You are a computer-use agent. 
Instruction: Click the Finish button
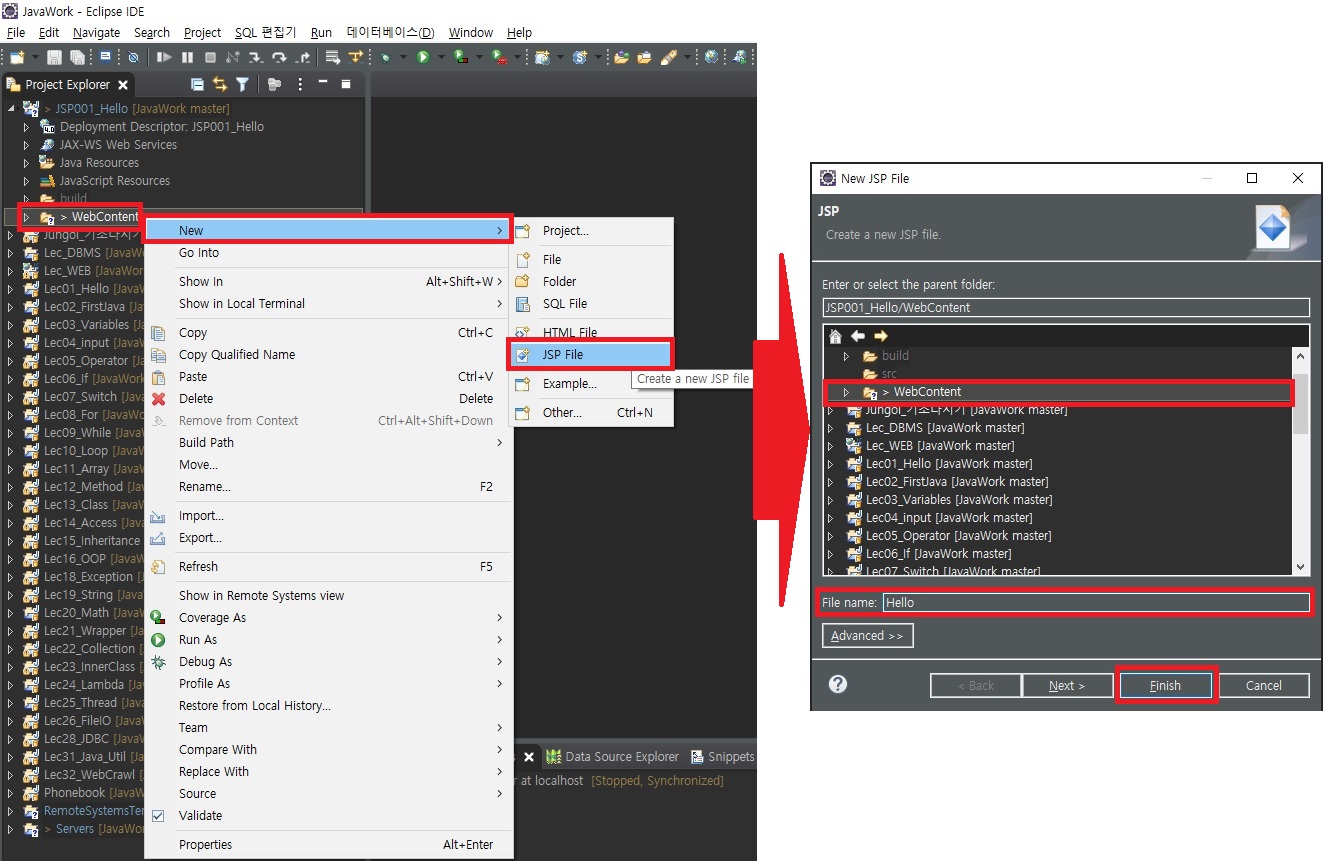tap(1165, 686)
